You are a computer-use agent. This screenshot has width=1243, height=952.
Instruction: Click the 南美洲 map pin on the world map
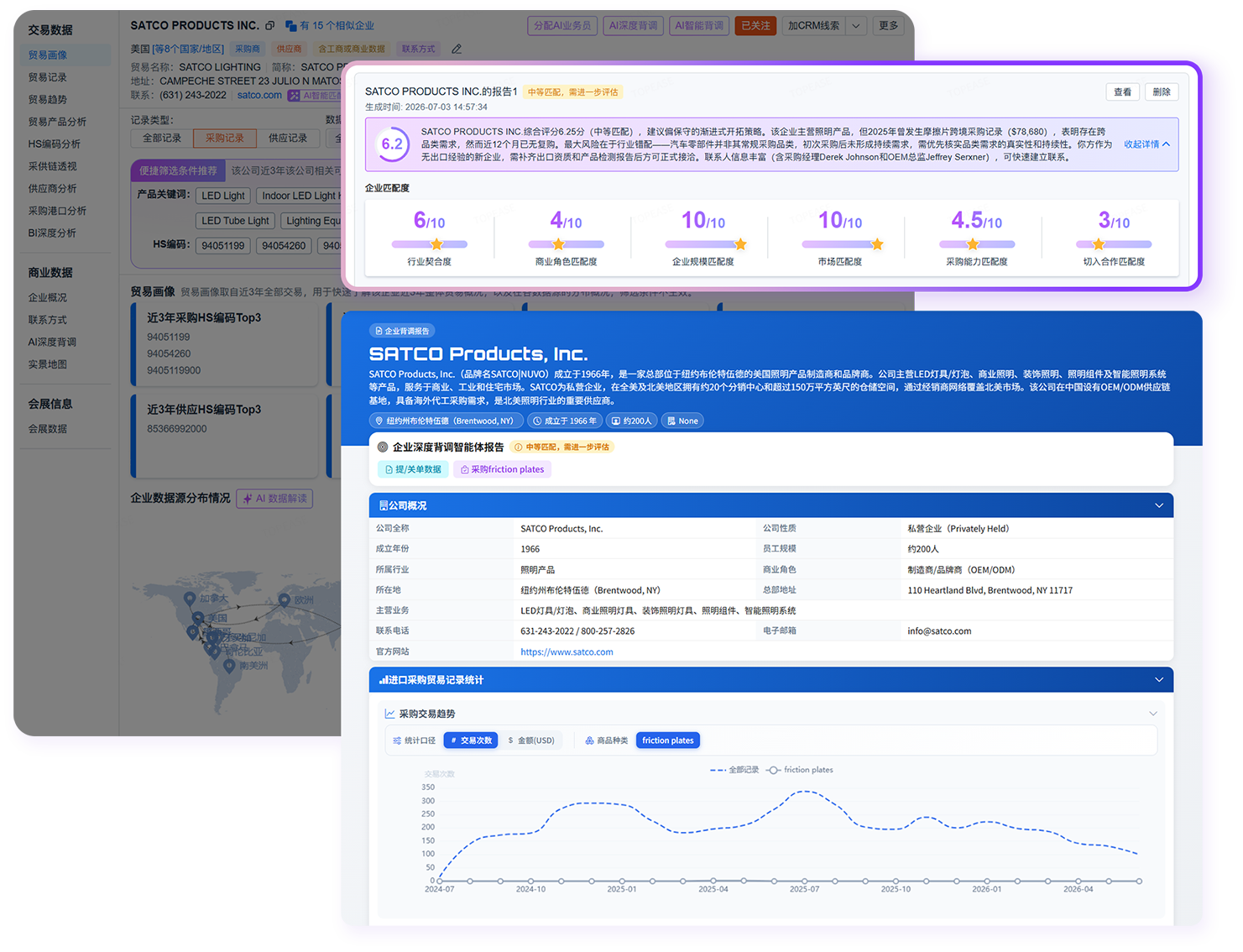229,667
